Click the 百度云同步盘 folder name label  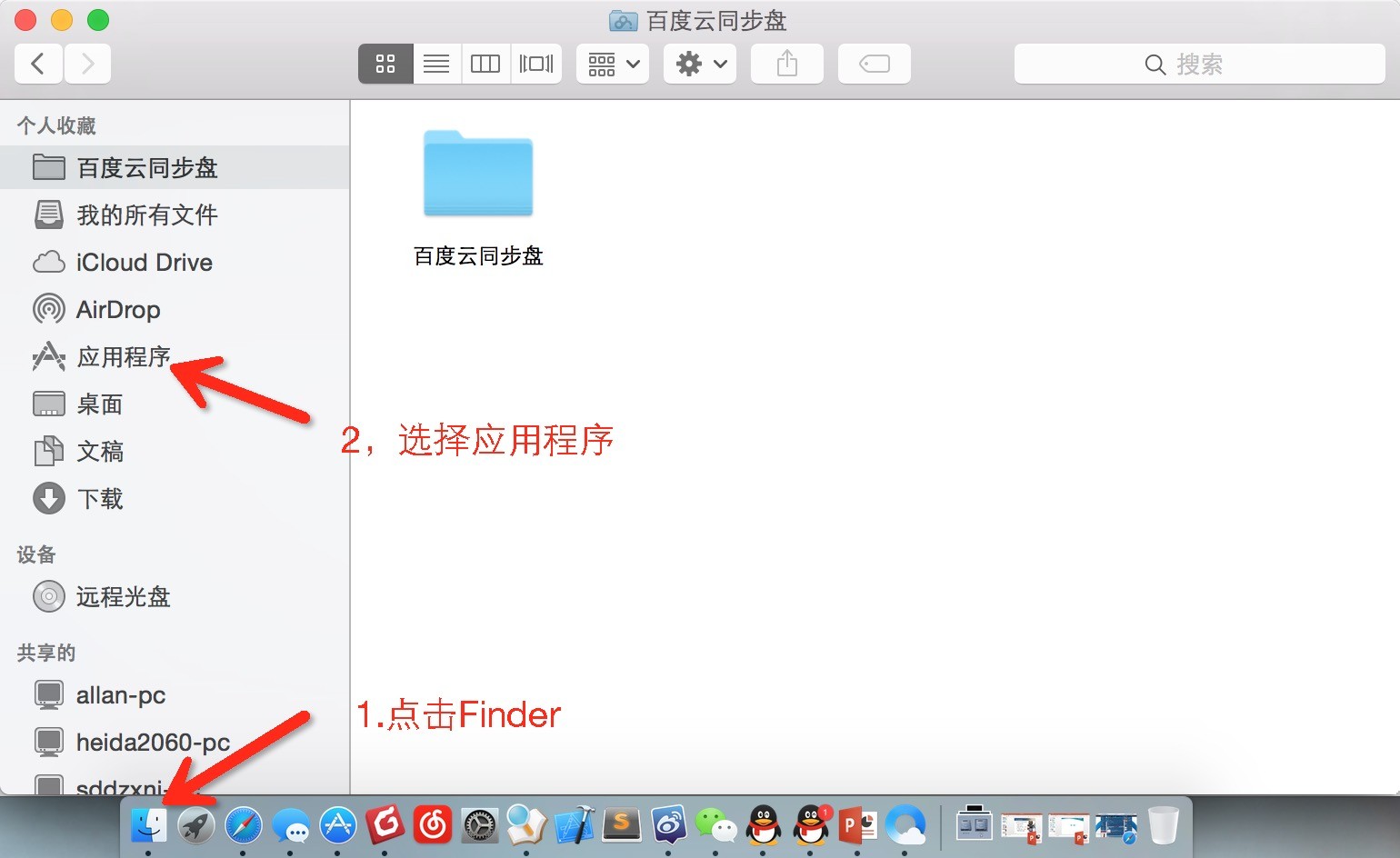[478, 256]
